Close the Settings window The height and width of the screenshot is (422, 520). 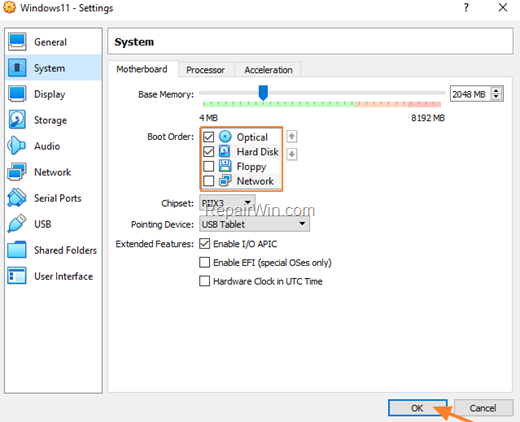coord(503,7)
